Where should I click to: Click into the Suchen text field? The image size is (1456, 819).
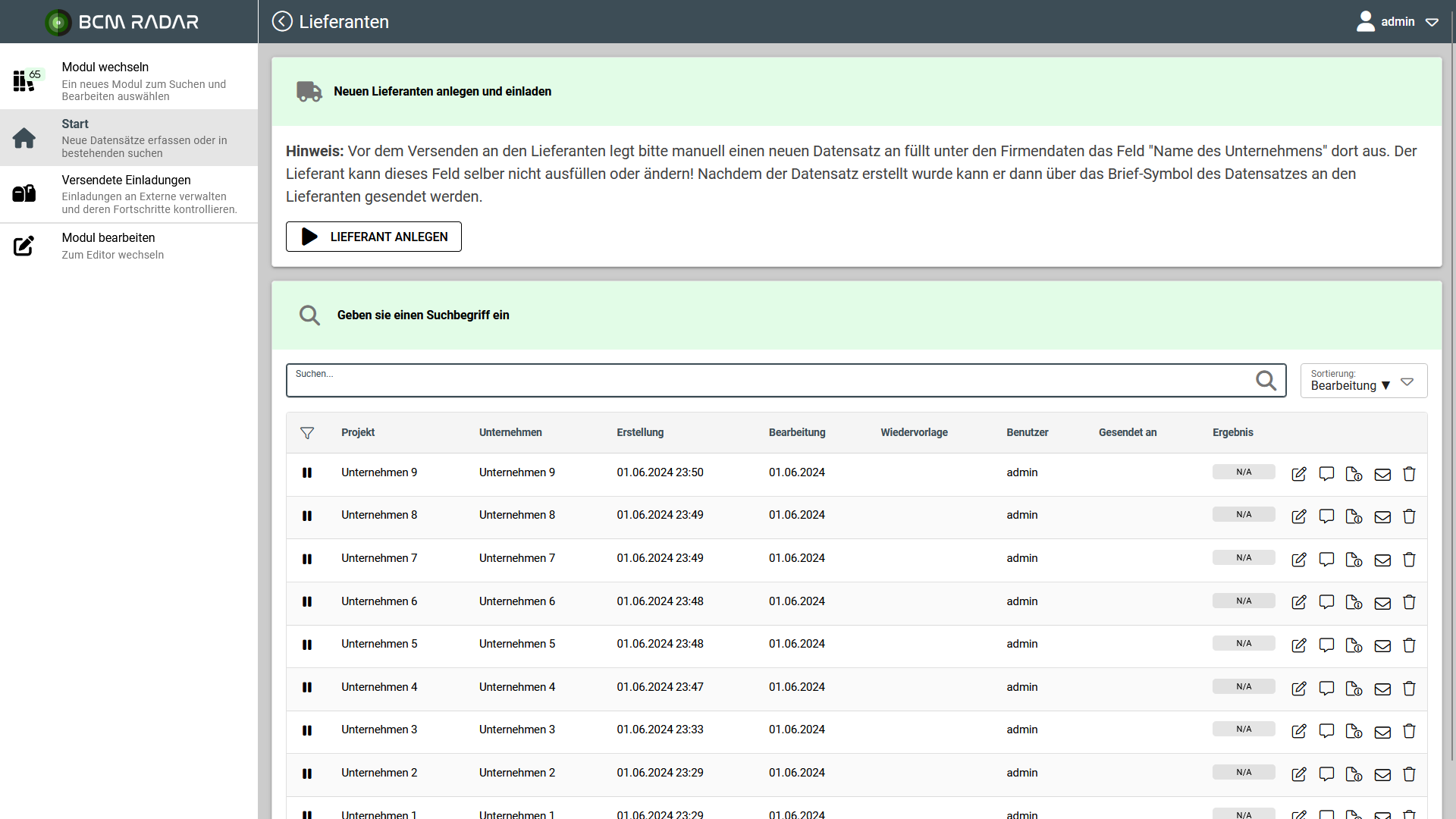pos(758,381)
